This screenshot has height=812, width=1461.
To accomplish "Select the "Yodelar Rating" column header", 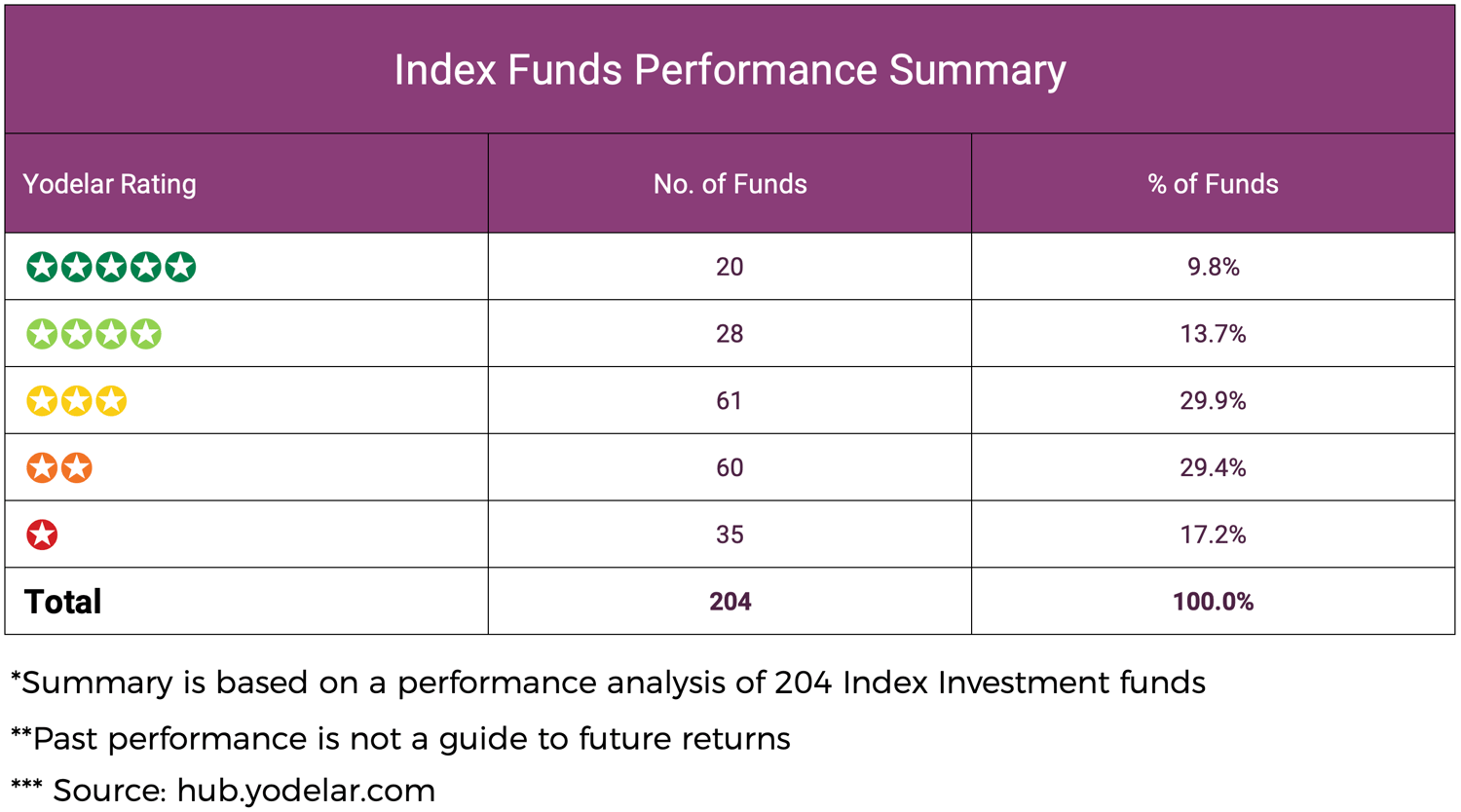I will tap(109, 184).
